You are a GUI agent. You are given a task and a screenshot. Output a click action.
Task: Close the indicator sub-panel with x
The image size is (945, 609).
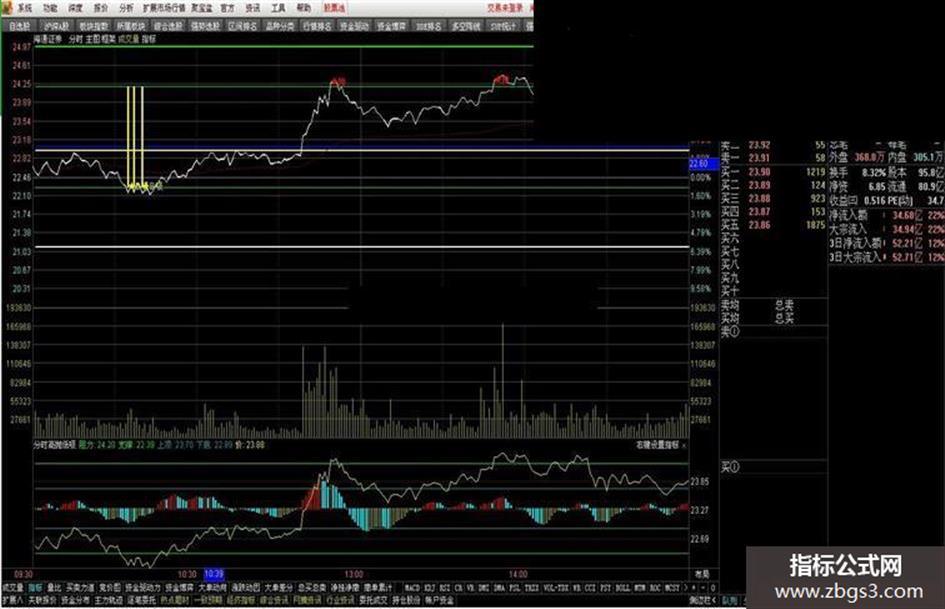click(x=684, y=445)
